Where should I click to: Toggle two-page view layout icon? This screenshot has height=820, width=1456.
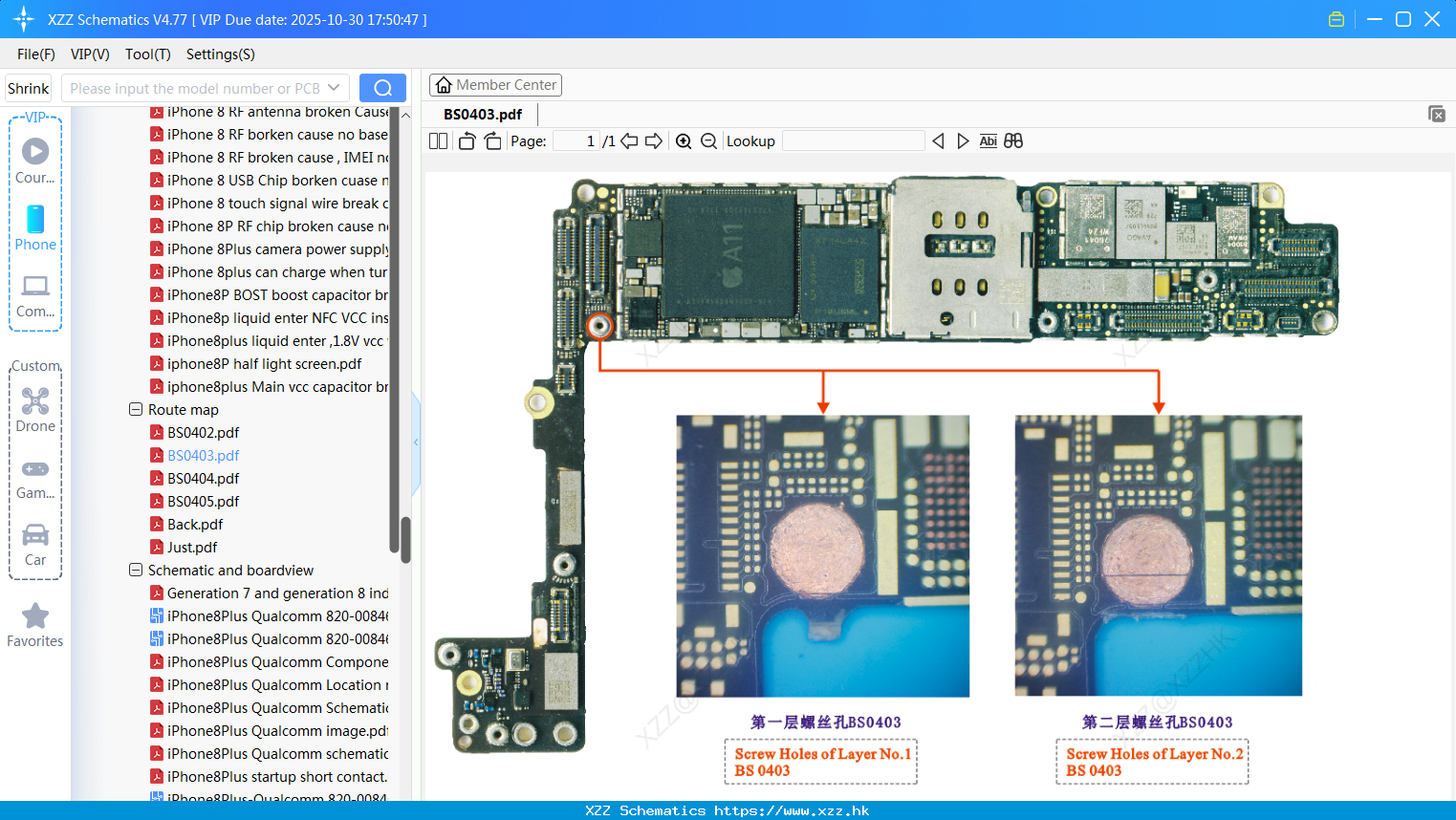pos(439,141)
